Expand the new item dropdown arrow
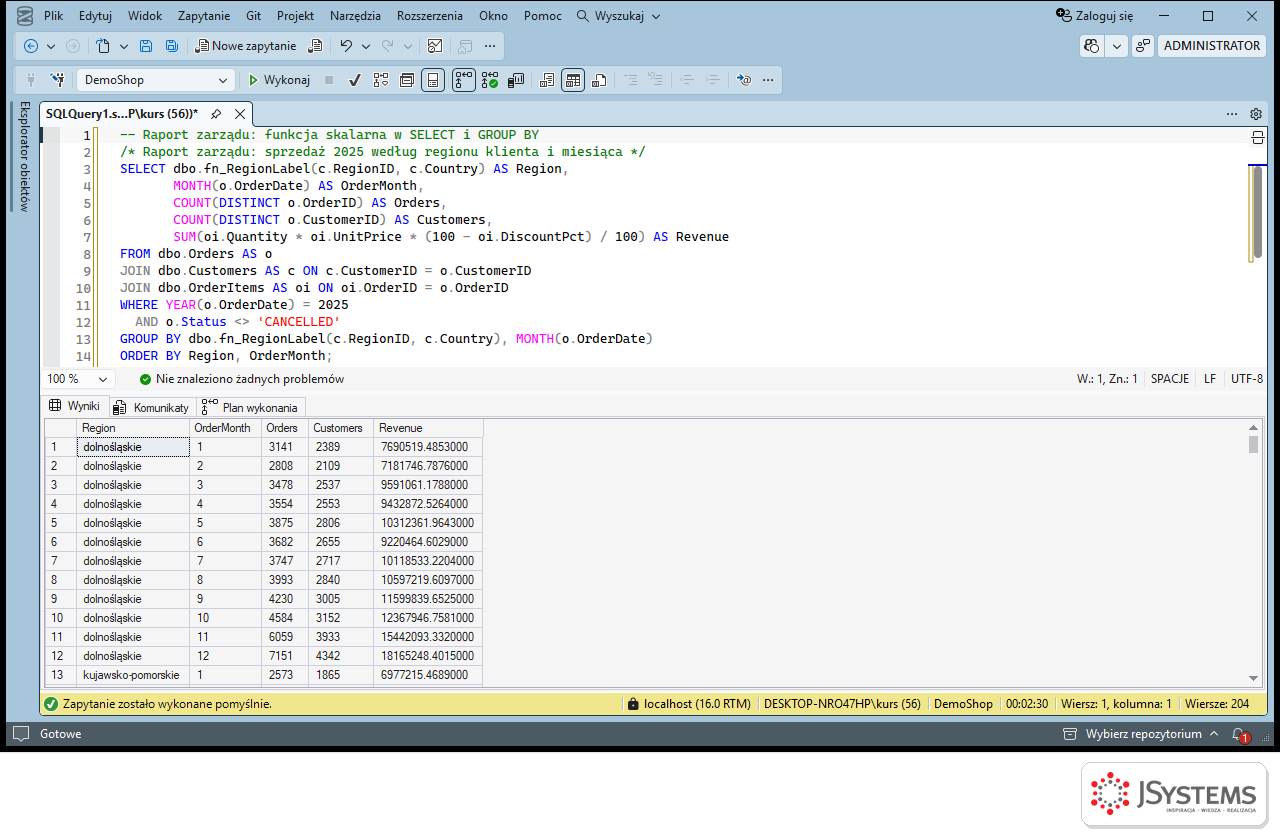The width and height of the screenshot is (1280, 835). click(124, 46)
